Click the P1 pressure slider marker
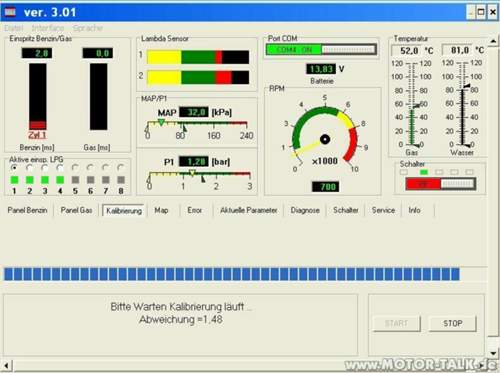Screen dimensions: 500x373 (x=192, y=173)
